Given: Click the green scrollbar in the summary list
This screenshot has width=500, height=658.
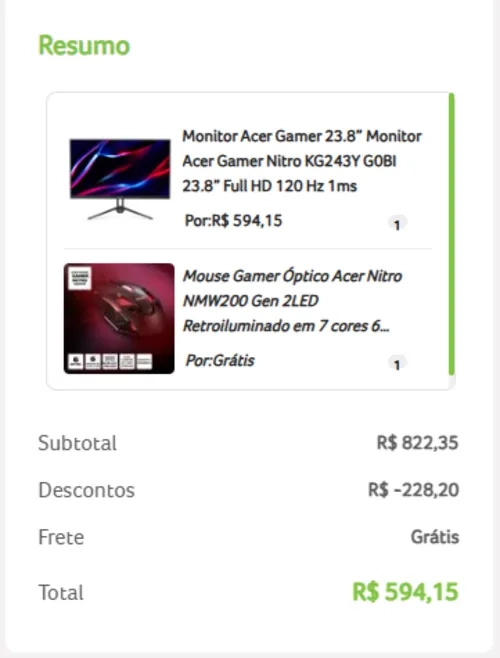Looking at the screenshot, I should (x=452, y=234).
